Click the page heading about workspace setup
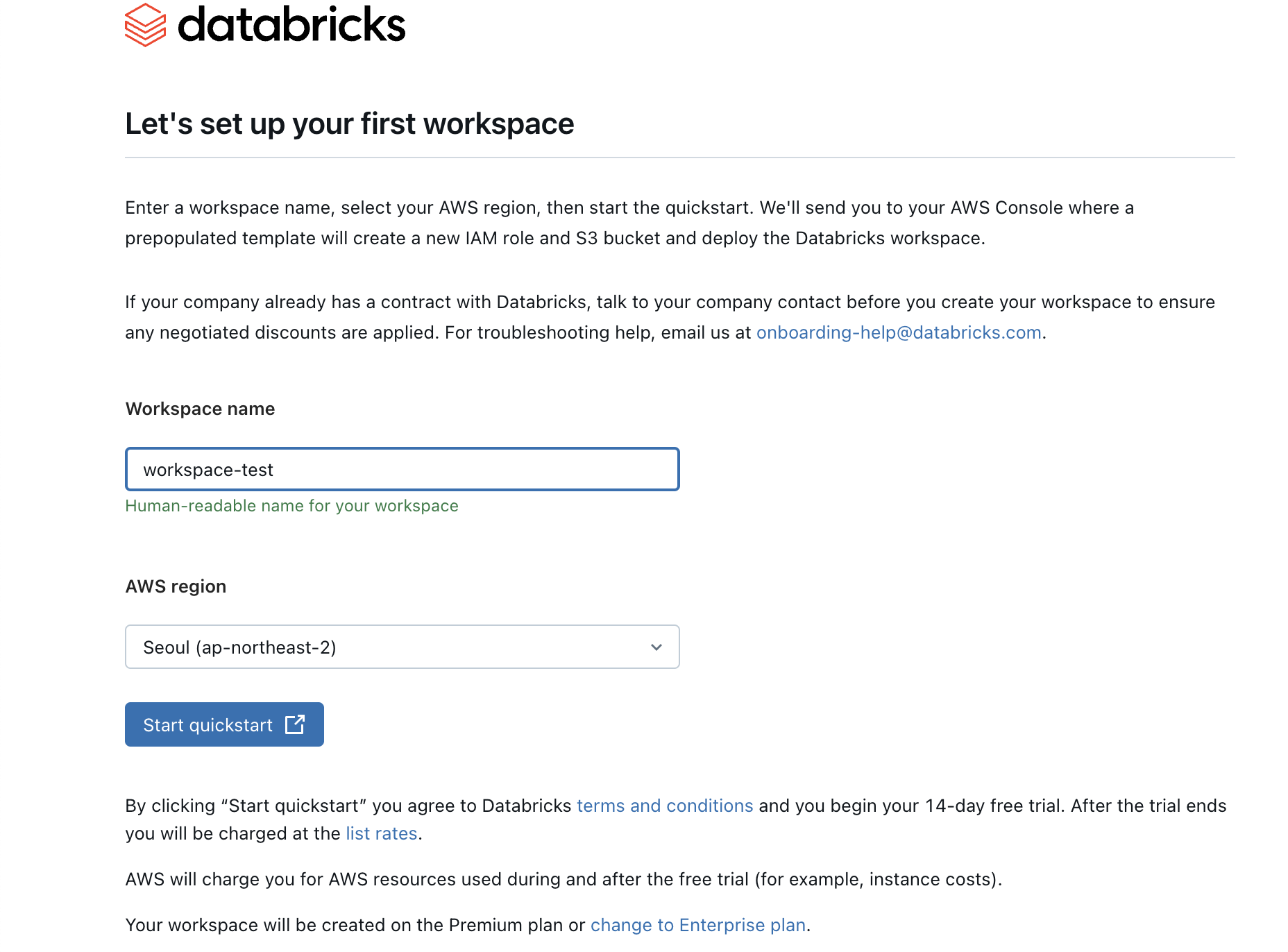The height and width of the screenshot is (952, 1288). [x=349, y=124]
